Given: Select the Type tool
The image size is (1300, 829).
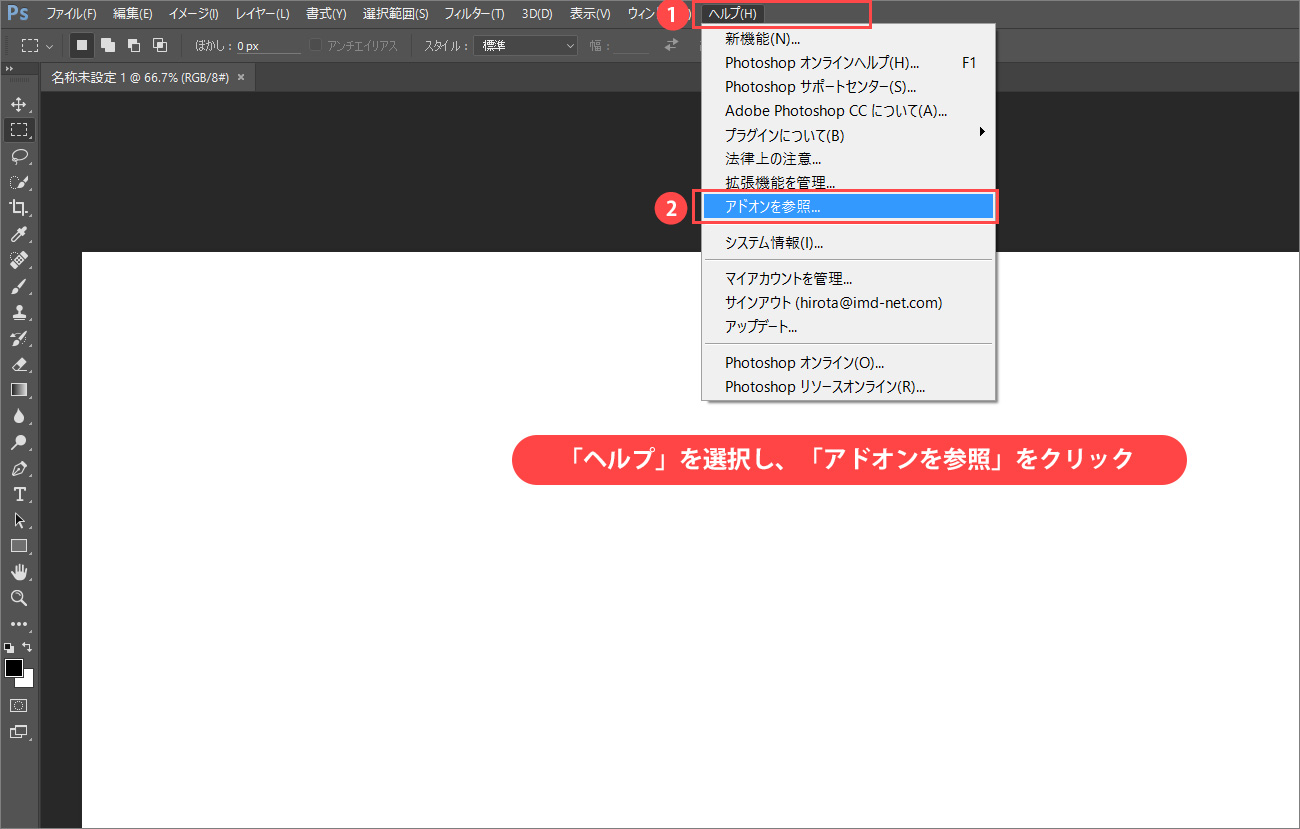Looking at the screenshot, I should click(x=19, y=494).
